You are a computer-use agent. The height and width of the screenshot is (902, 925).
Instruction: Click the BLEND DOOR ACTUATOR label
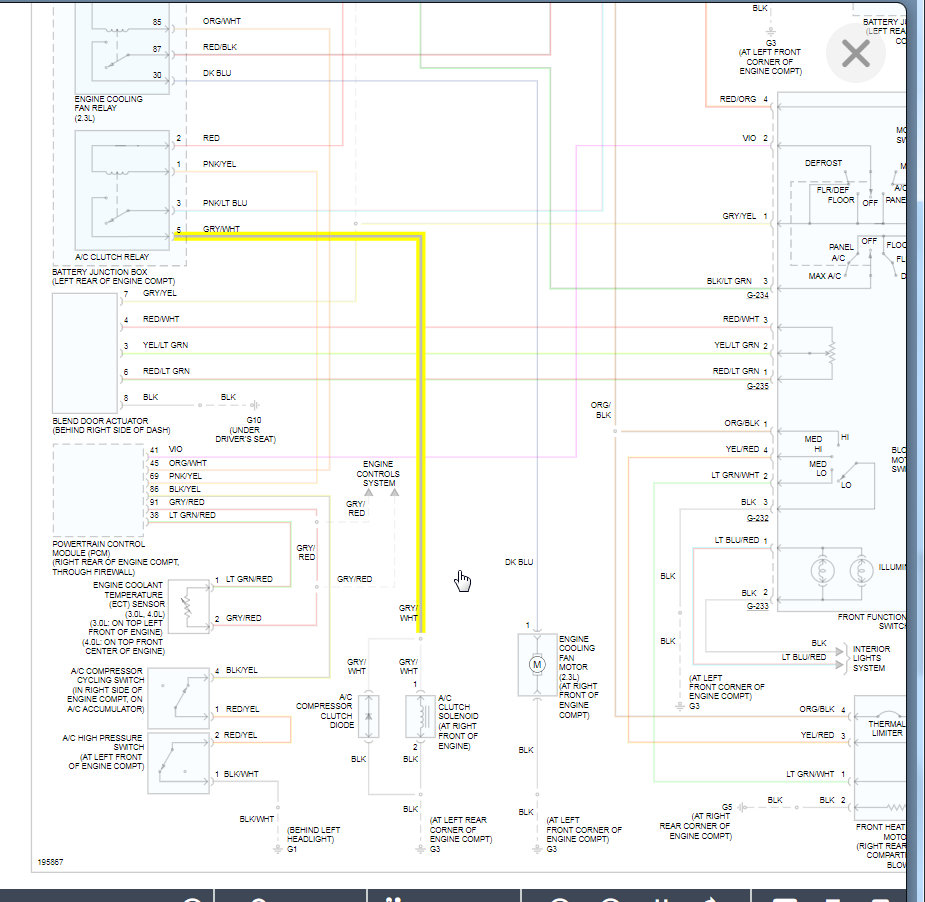[x=111, y=425]
